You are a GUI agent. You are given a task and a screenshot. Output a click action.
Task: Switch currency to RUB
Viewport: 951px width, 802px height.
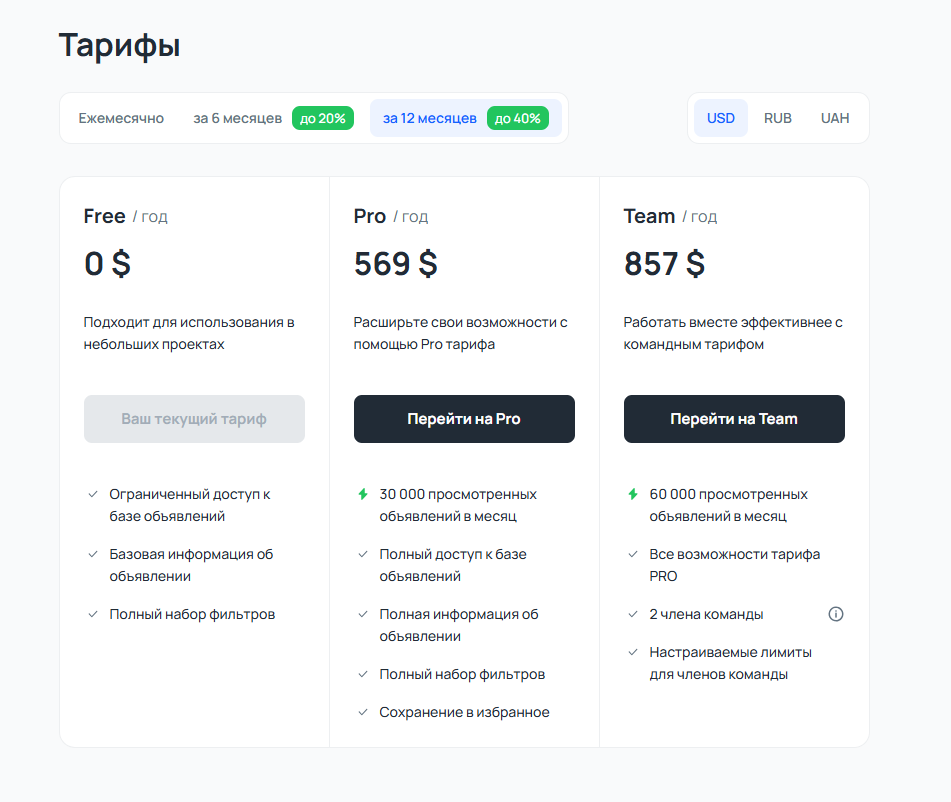(x=778, y=118)
